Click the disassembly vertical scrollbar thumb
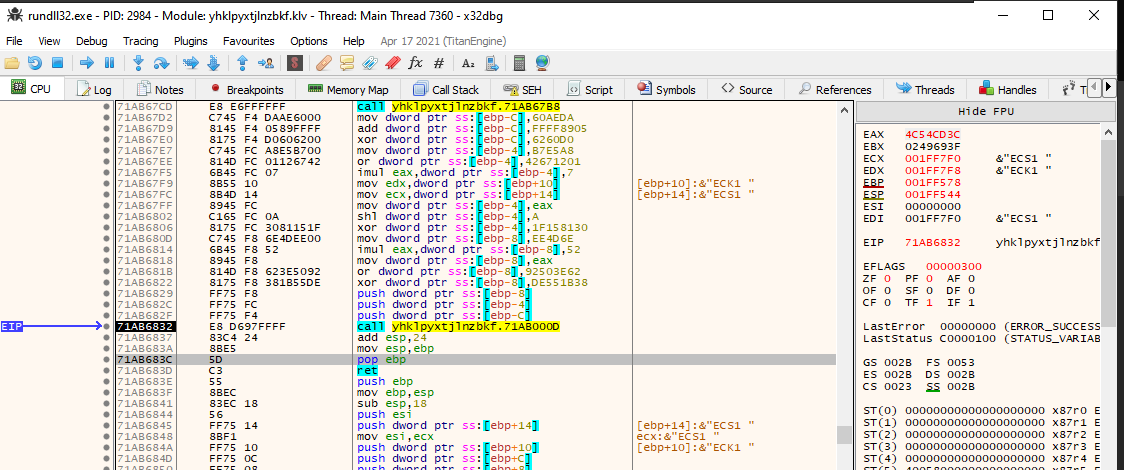The height and width of the screenshot is (470, 1124). [x=842, y=435]
